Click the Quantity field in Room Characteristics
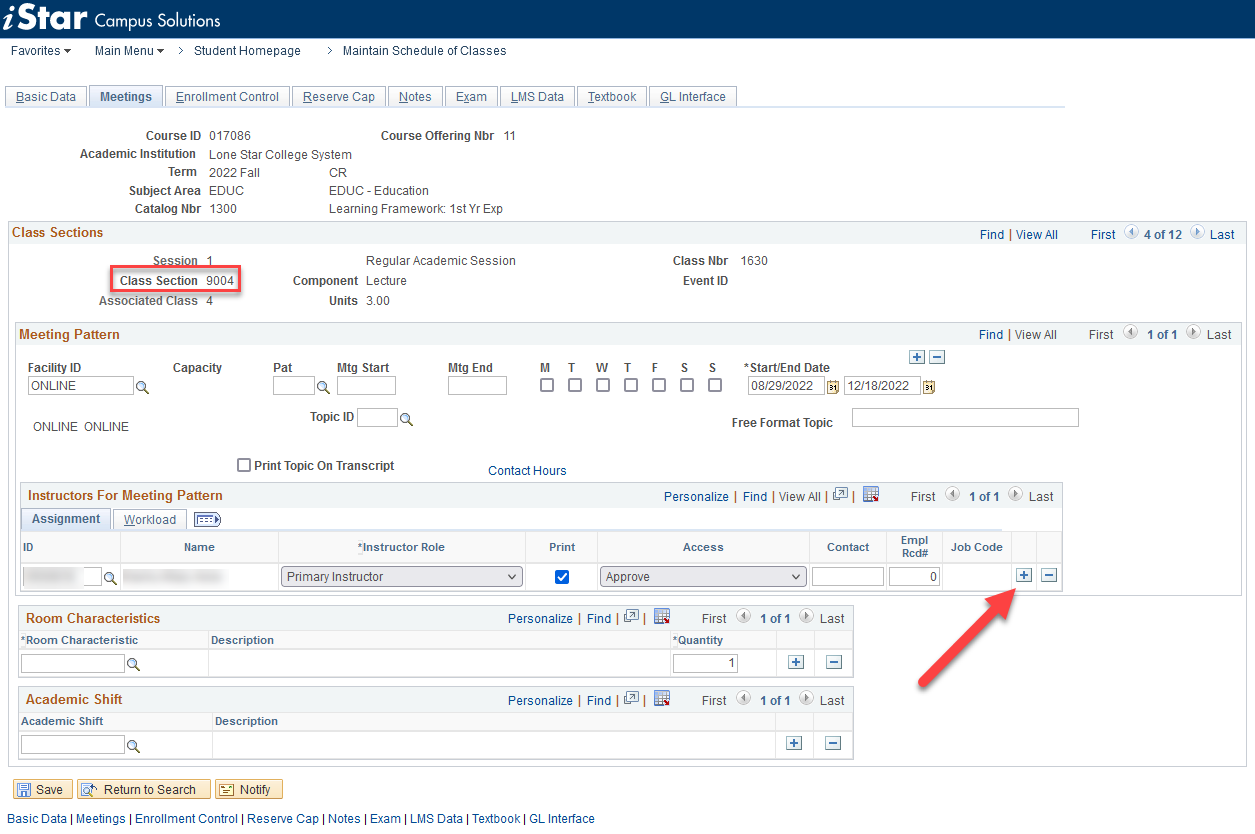This screenshot has width=1255, height=834. (705, 663)
